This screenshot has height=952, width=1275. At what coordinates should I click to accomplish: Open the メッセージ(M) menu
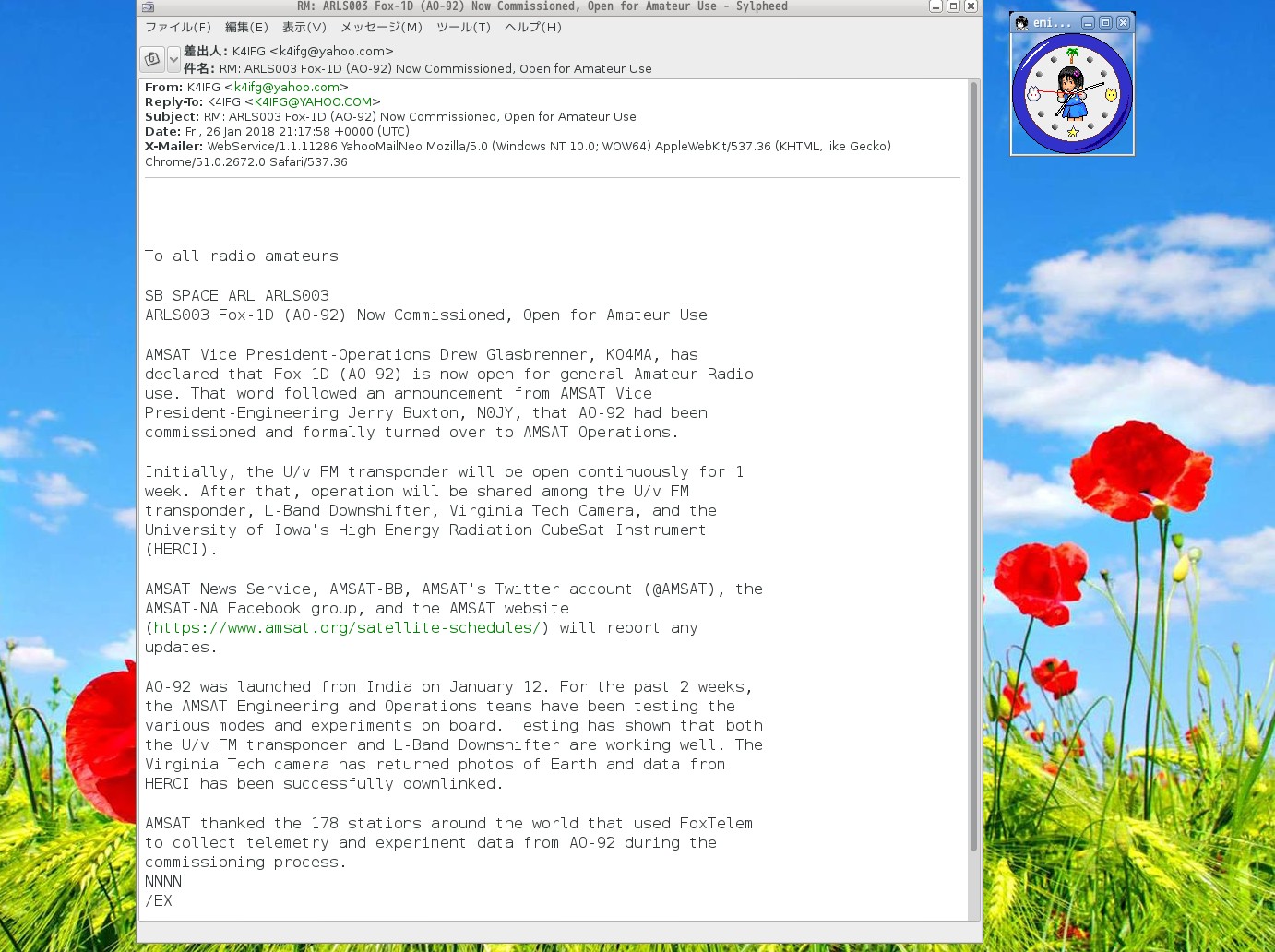pyautogui.click(x=383, y=28)
